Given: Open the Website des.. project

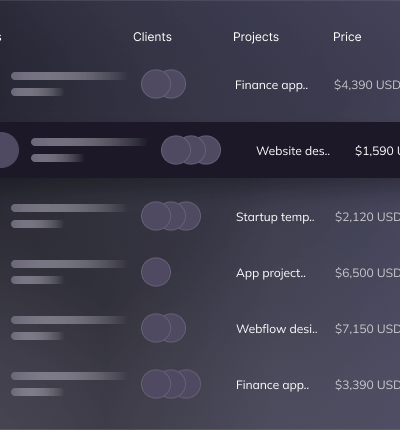Looking at the screenshot, I should pos(293,151).
